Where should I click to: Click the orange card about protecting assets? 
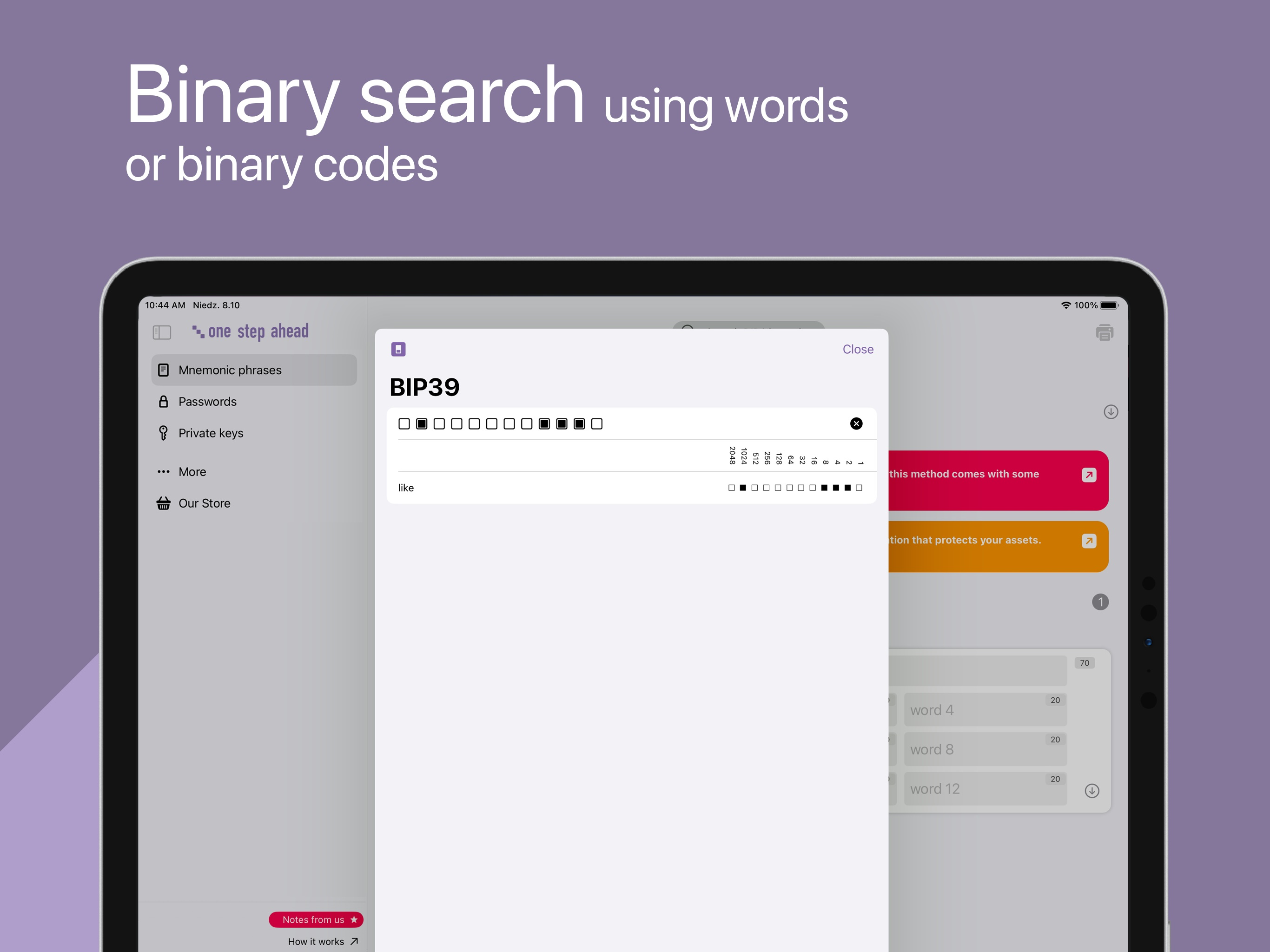[x=998, y=547]
